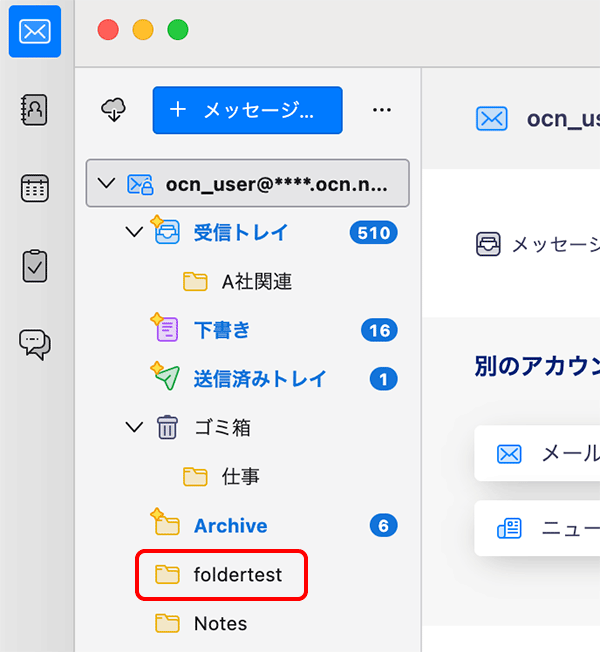Click the Get Messages cloud download icon
600x652 pixels.
pyautogui.click(x=114, y=110)
